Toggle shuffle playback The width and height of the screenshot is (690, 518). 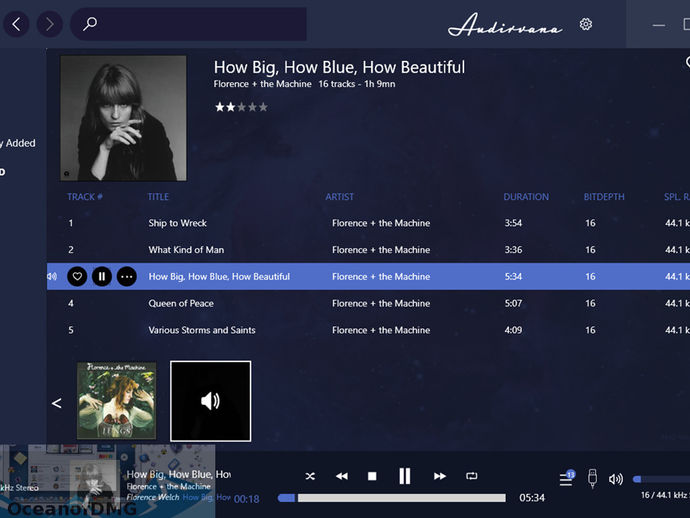[310, 476]
